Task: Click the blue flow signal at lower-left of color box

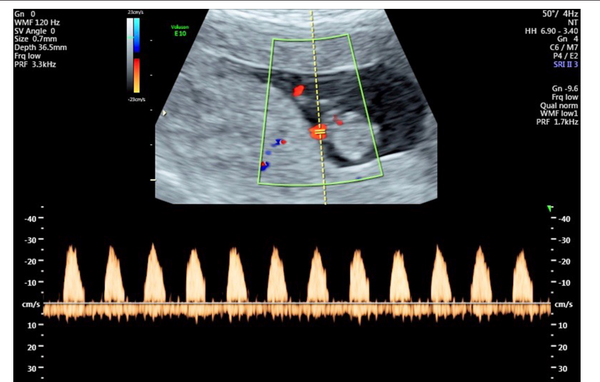Action: 264,165
